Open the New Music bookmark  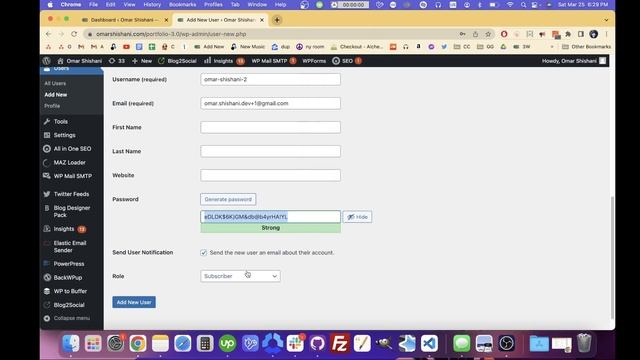point(248,47)
